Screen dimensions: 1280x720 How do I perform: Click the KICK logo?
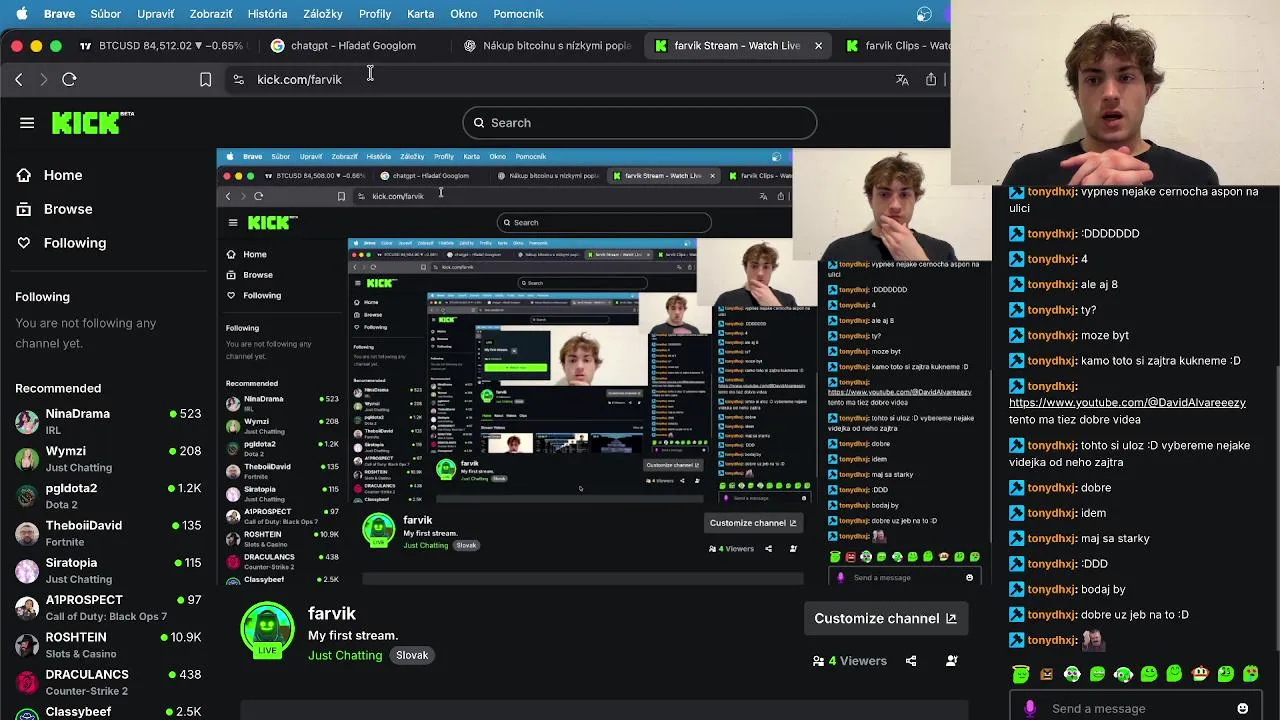pyautogui.click(x=92, y=122)
